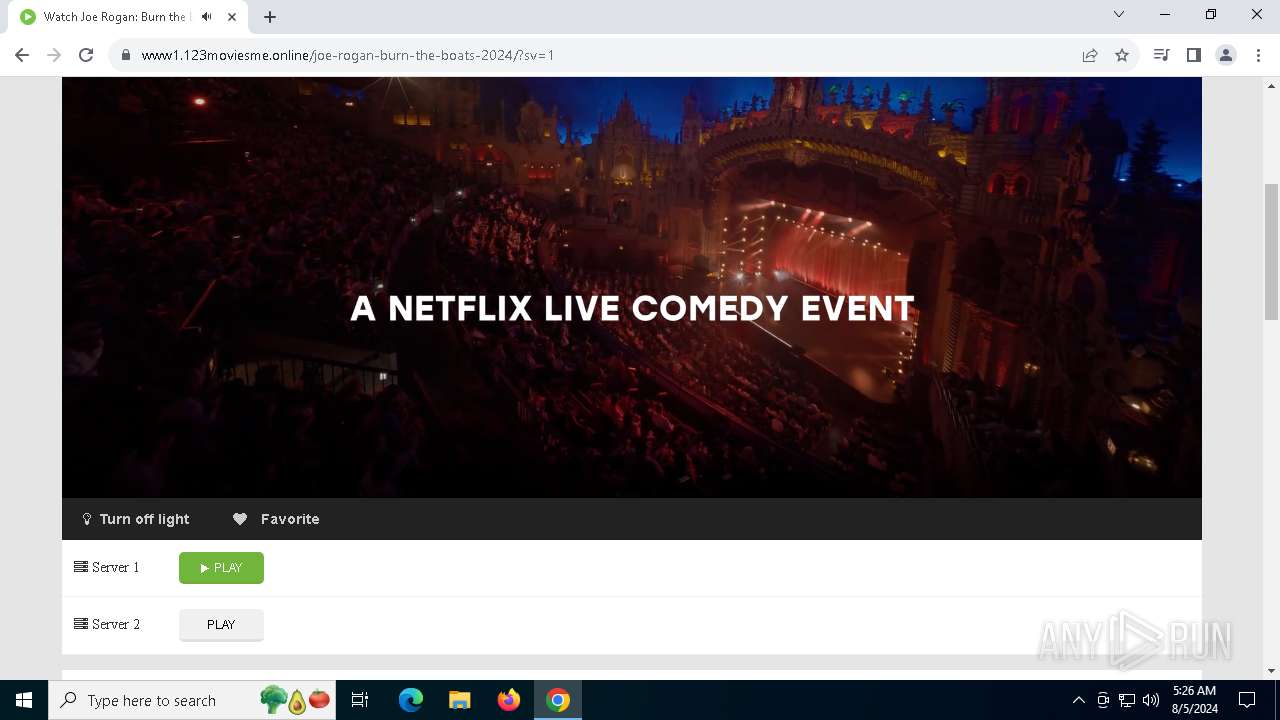Add video to Favorite

[x=276, y=519]
